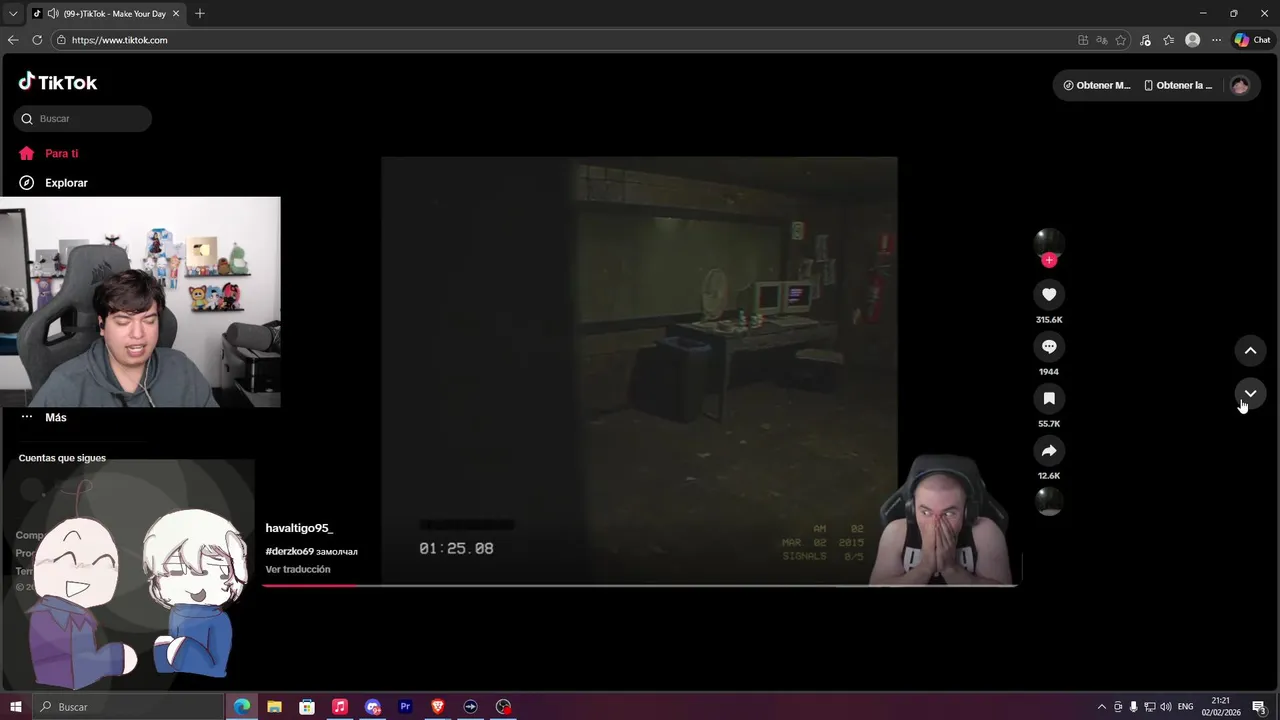Open the spinning music disc for sound
The height and width of the screenshot is (720, 1280).
(1049, 501)
